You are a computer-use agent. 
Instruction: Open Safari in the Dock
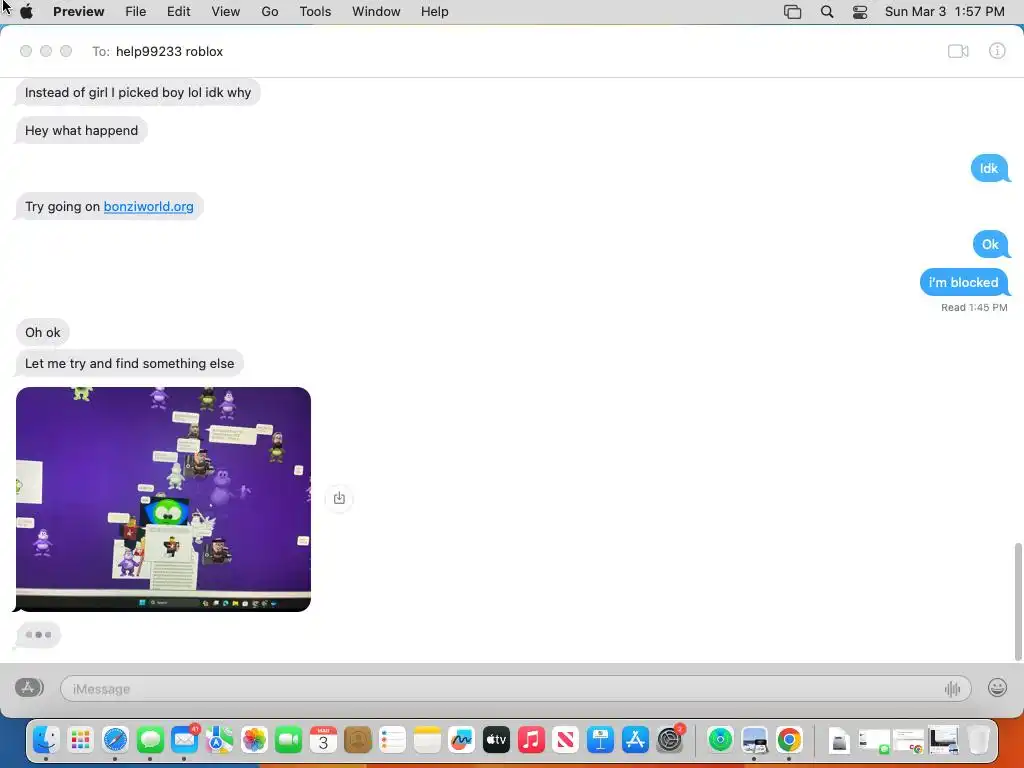pyautogui.click(x=115, y=740)
